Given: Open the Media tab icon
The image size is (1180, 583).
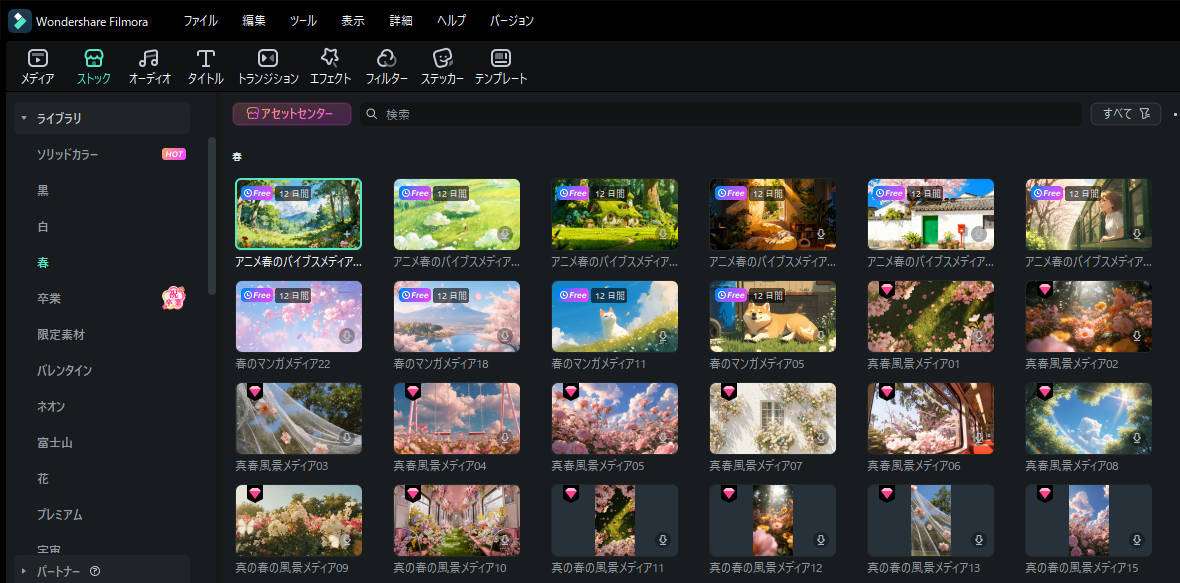Looking at the screenshot, I should click(37, 59).
